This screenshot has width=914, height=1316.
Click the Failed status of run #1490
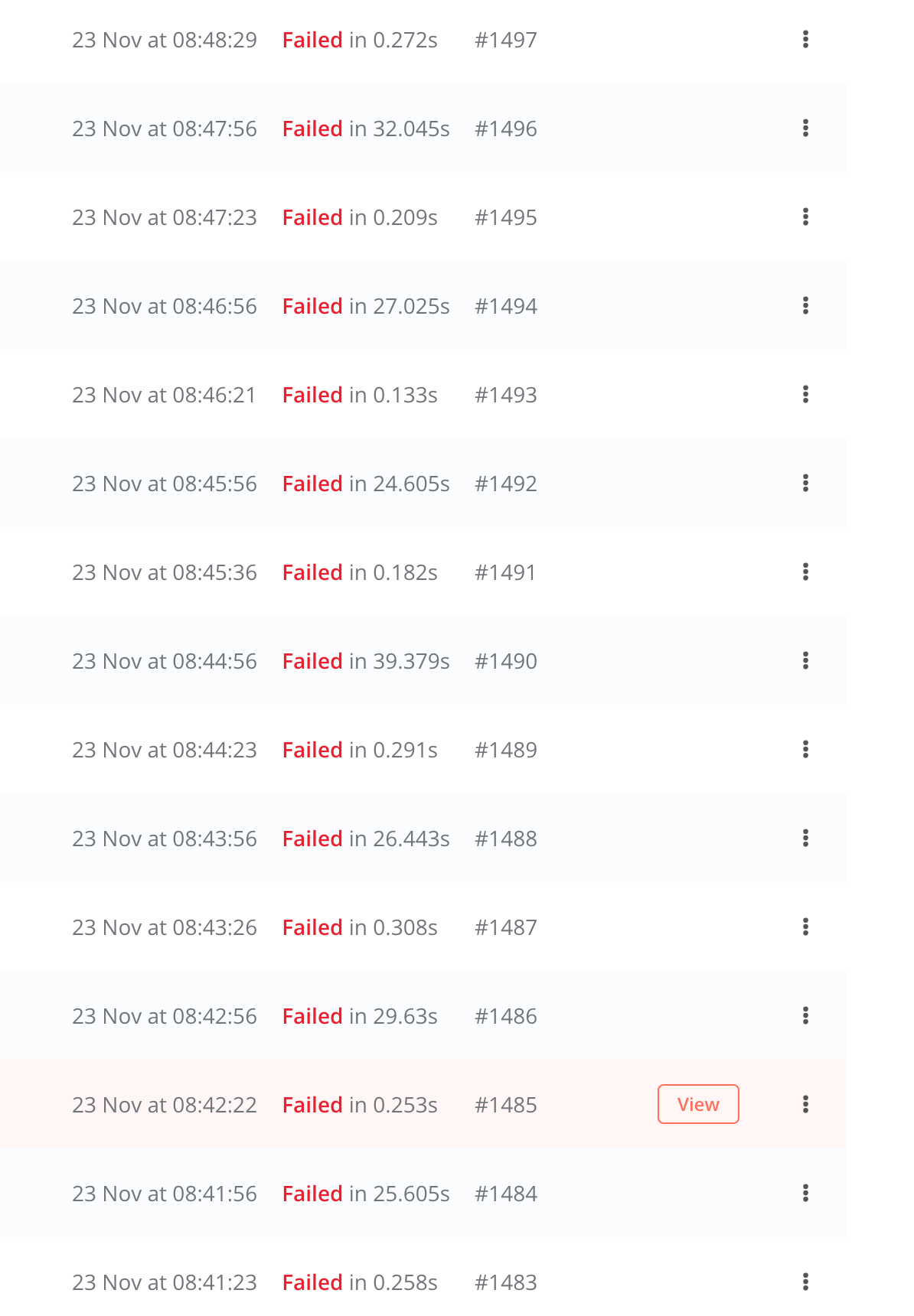(312, 661)
